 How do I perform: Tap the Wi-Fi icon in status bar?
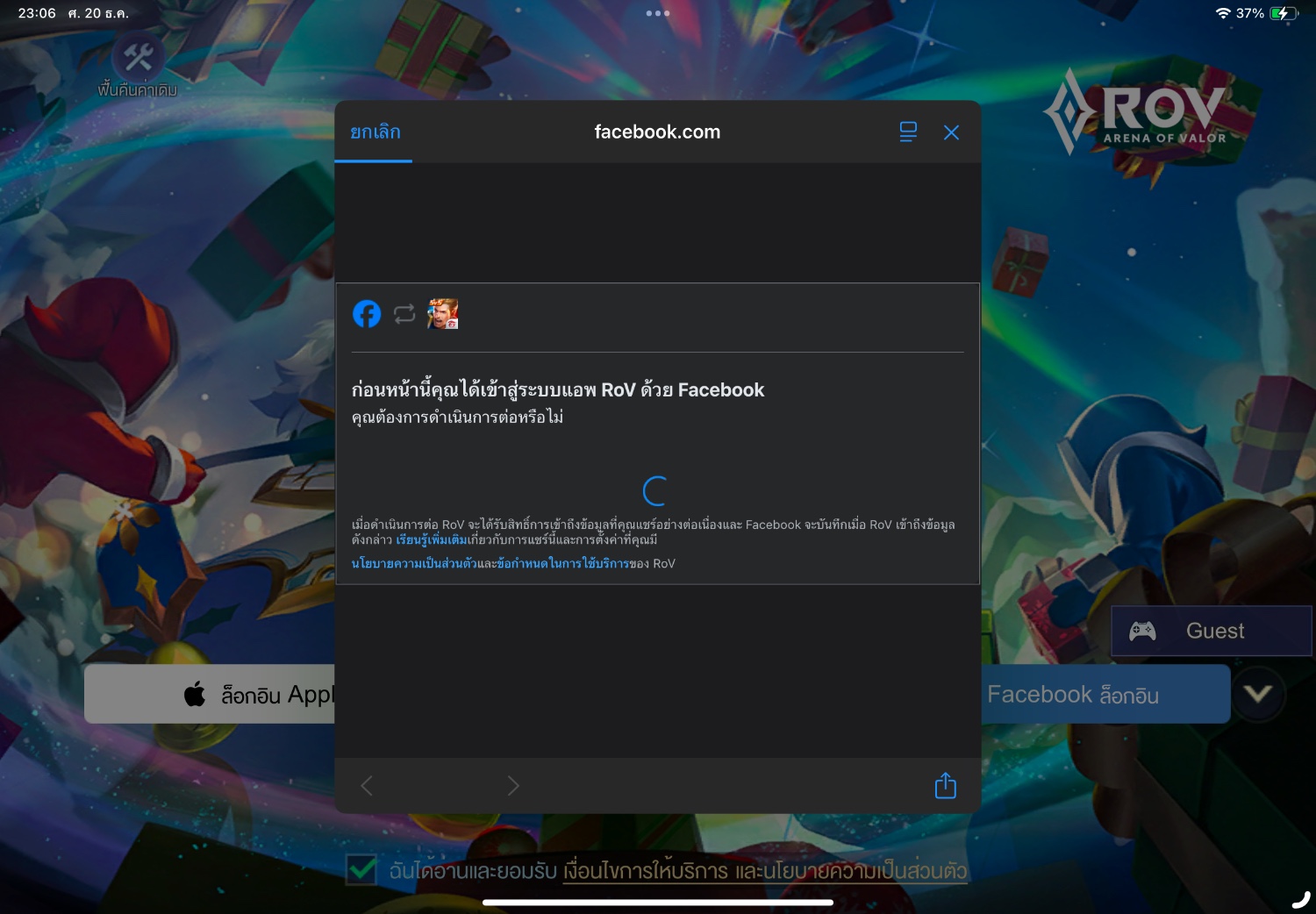(1223, 13)
